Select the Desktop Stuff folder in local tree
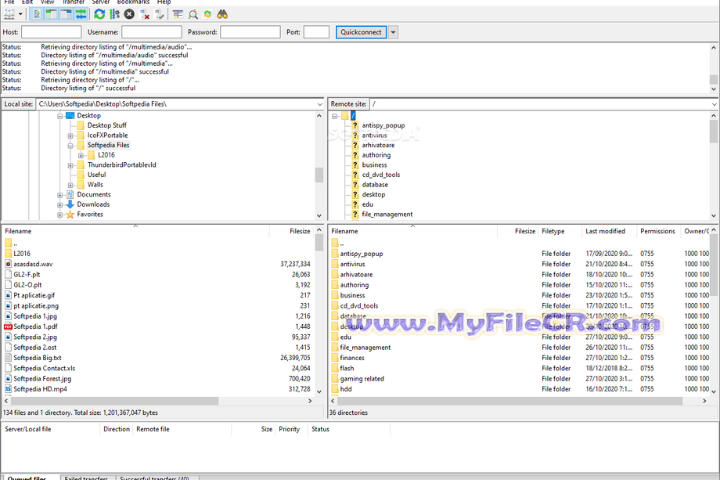The width and height of the screenshot is (720, 480). [107, 125]
